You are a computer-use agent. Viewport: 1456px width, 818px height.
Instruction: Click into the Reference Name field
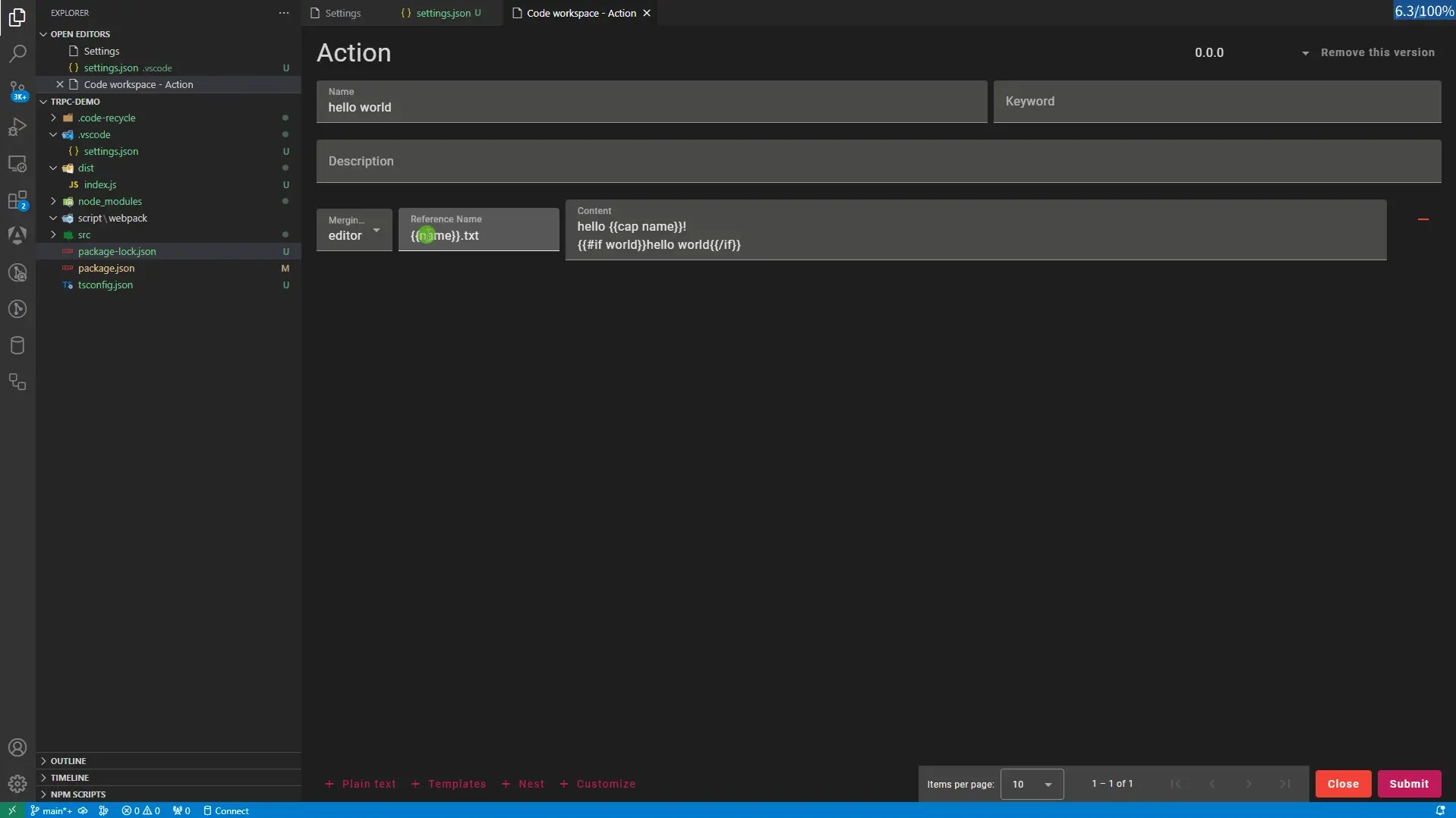pos(479,230)
